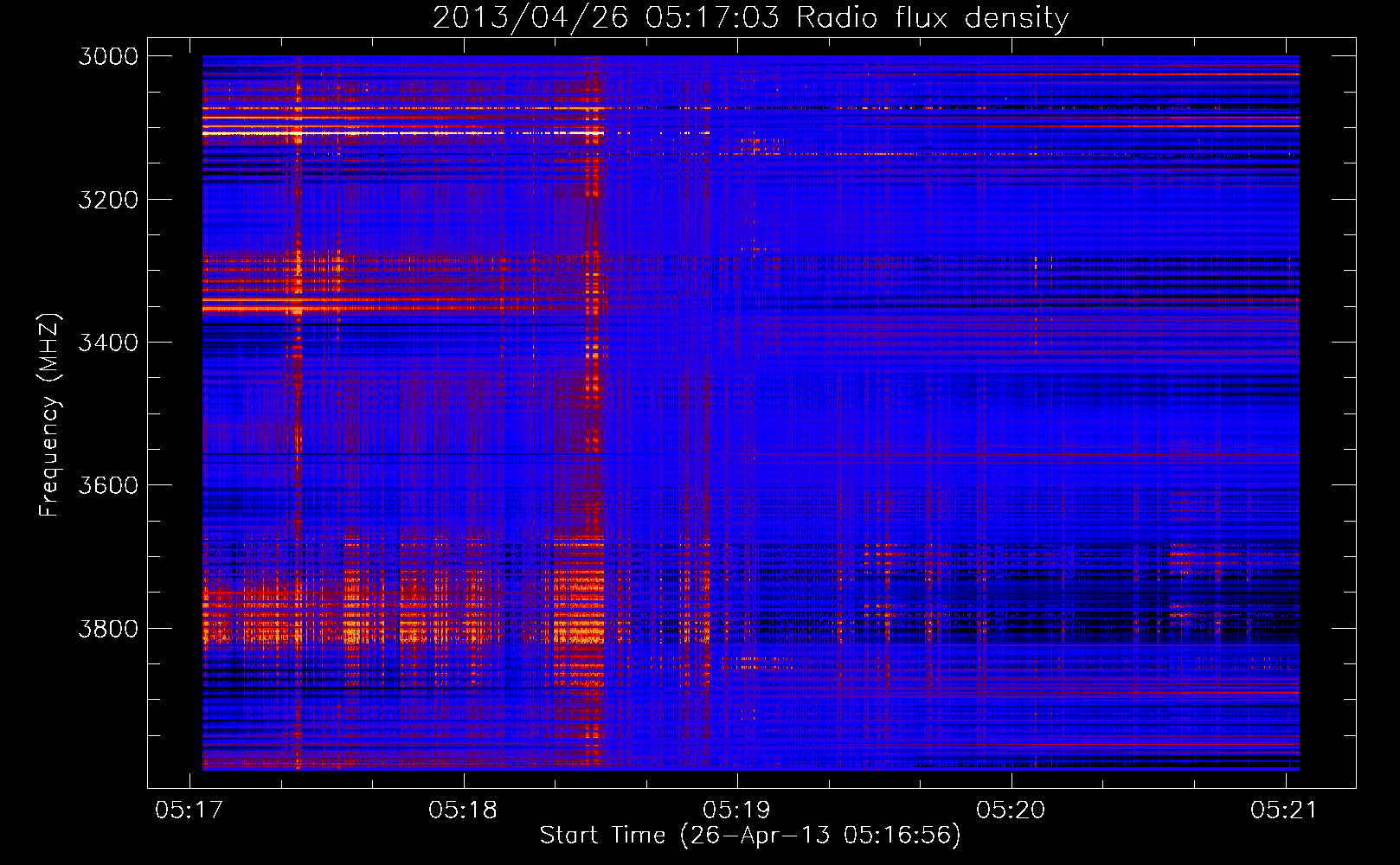Click the "Start Time (26-Apr-13 05:16:56)" x-axis label
This screenshot has width=1400, height=865.
(x=750, y=836)
